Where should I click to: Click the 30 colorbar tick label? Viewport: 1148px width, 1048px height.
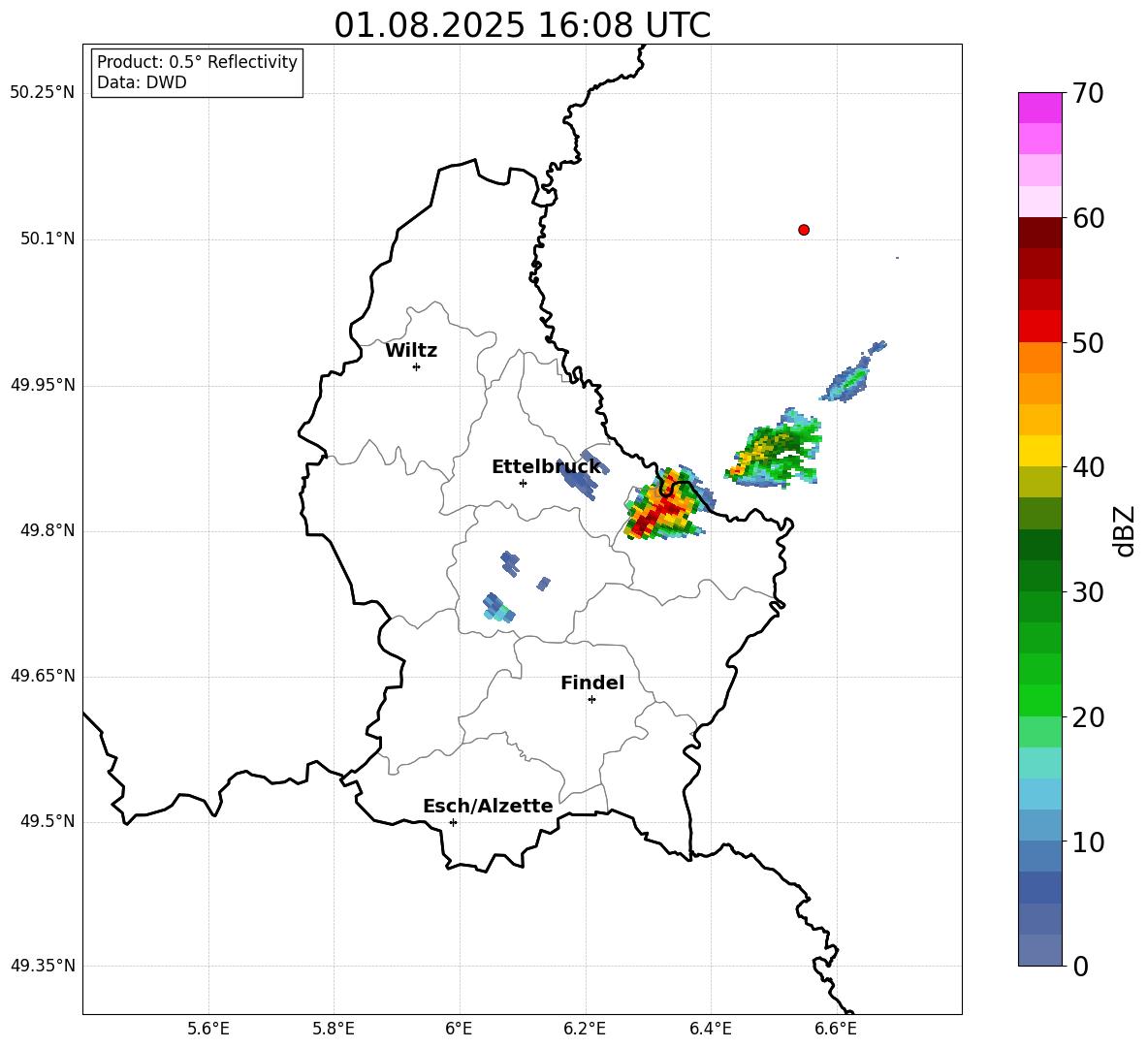pyautogui.click(x=1088, y=592)
